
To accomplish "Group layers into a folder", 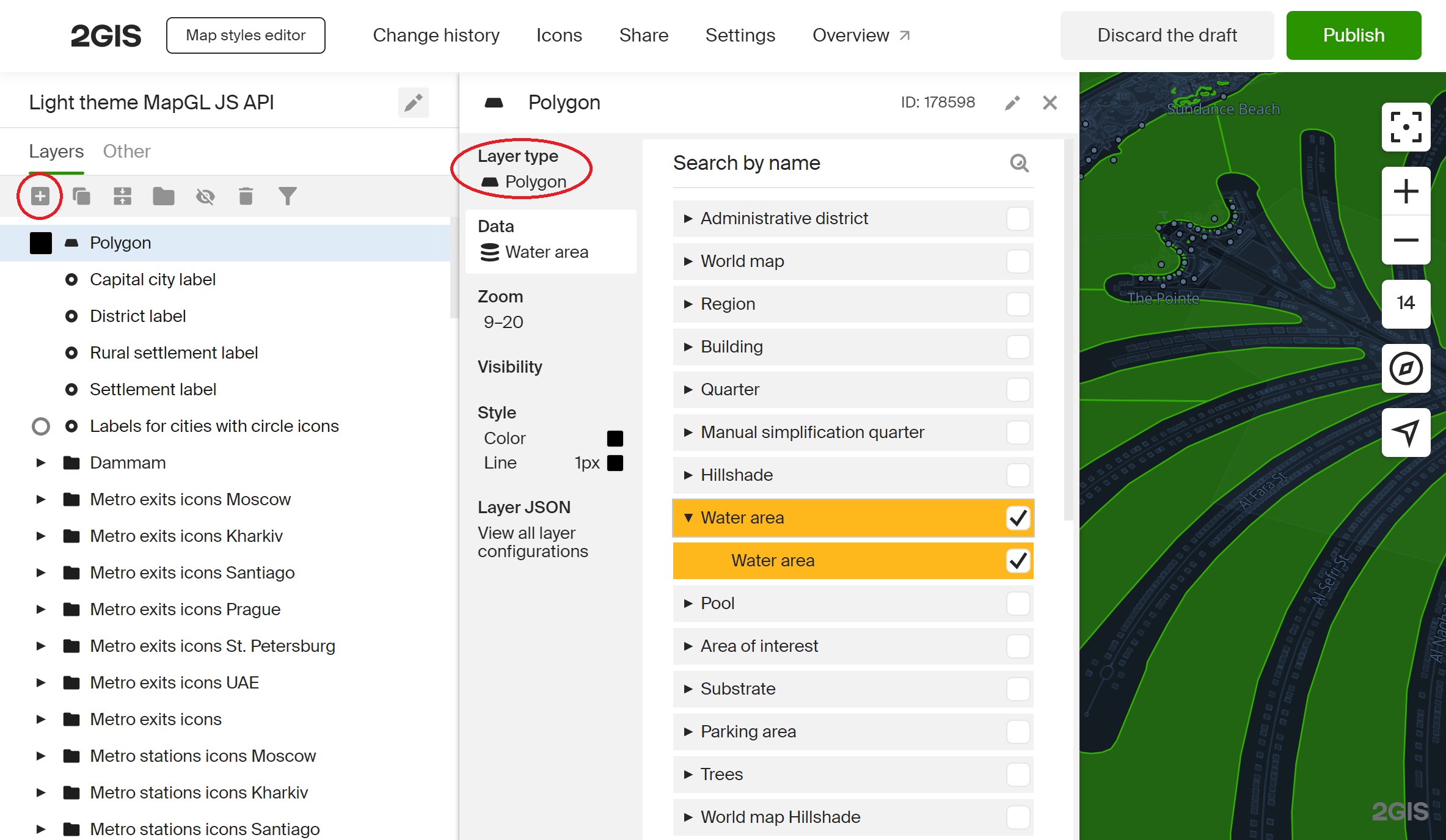I will (x=163, y=196).
